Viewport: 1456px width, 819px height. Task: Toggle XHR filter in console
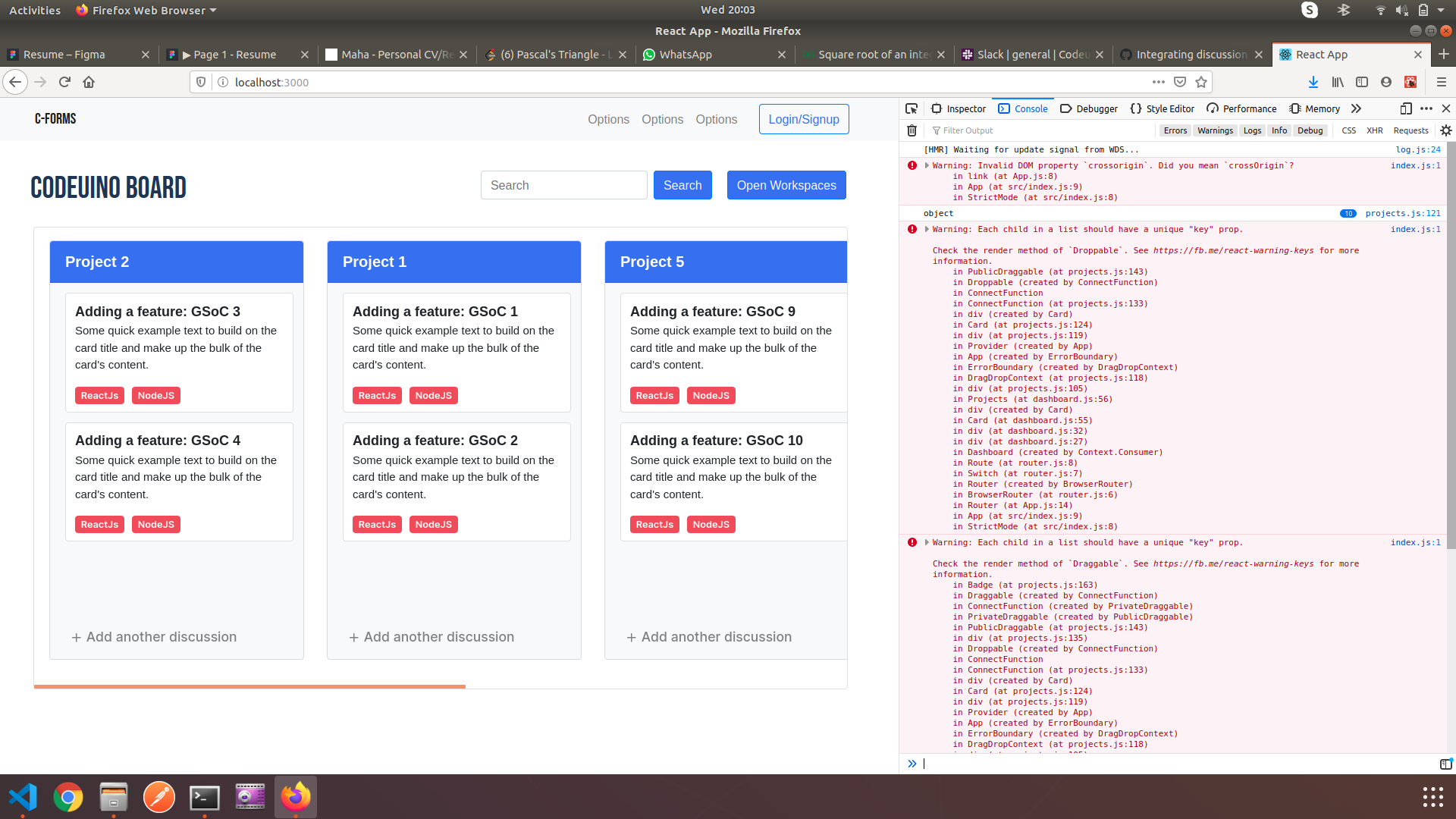[1374, 130]
